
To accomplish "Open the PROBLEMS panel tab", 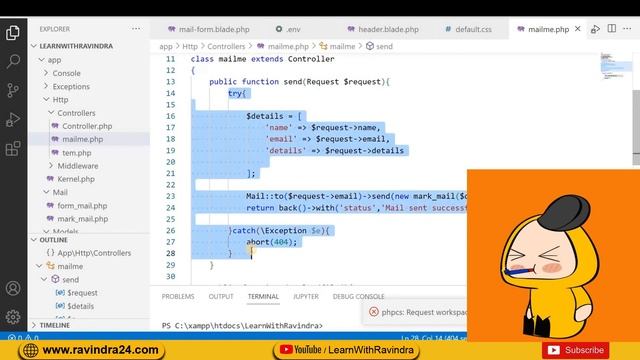I will (x=178, y=296).
